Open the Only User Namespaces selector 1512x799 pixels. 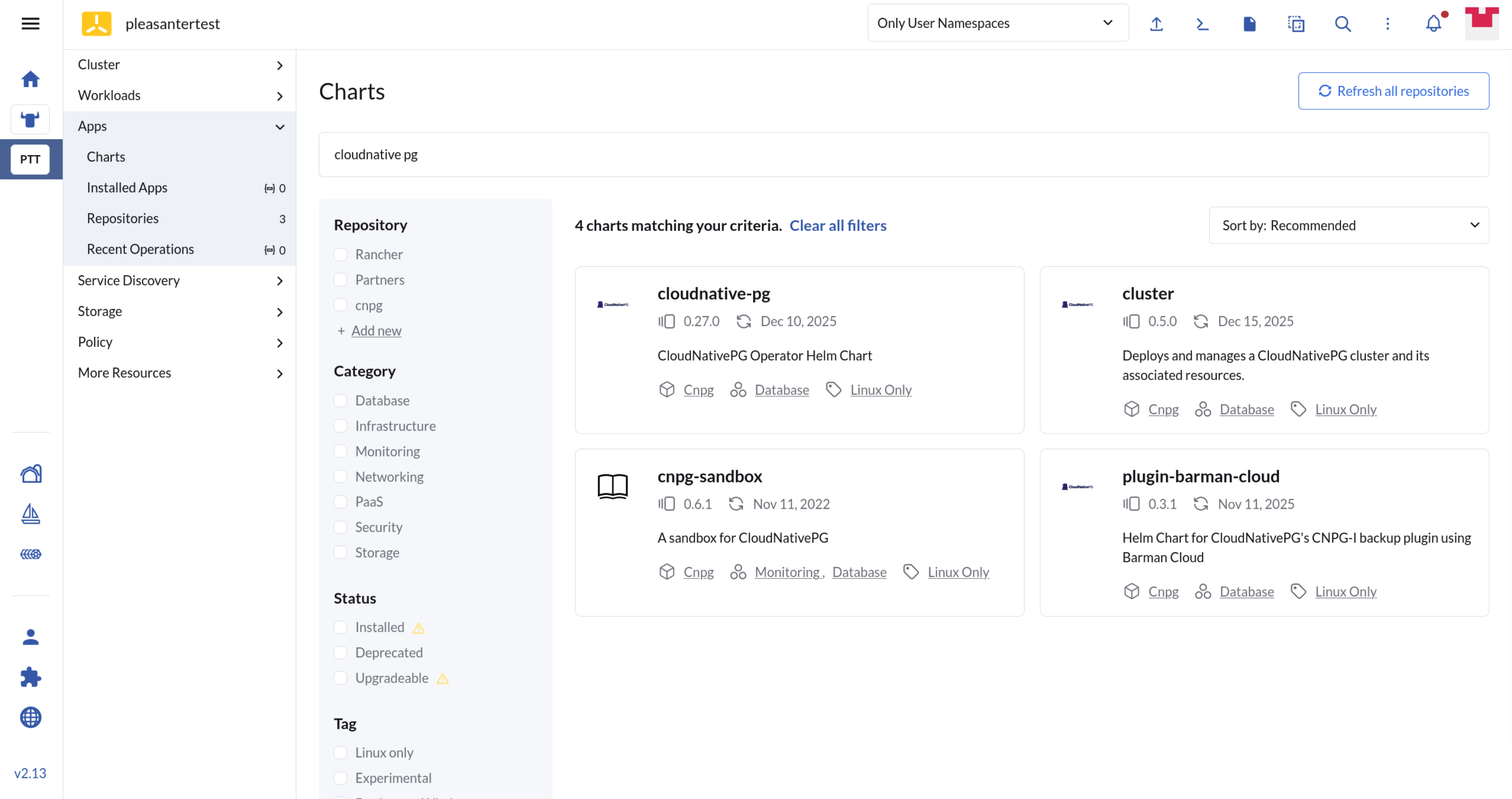tap(997, 24)
